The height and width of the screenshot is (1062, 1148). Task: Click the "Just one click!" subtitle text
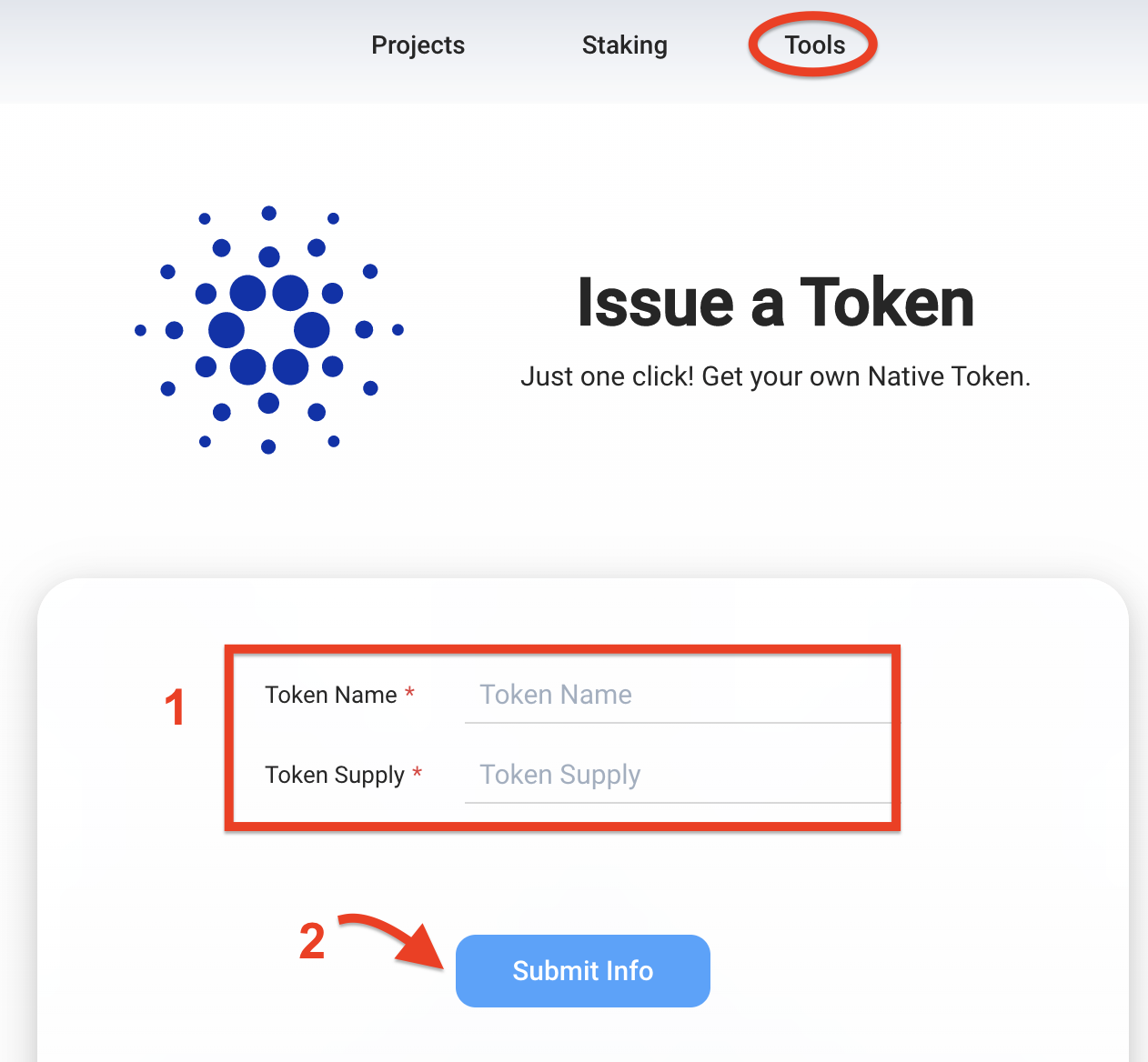click(775, 376)
